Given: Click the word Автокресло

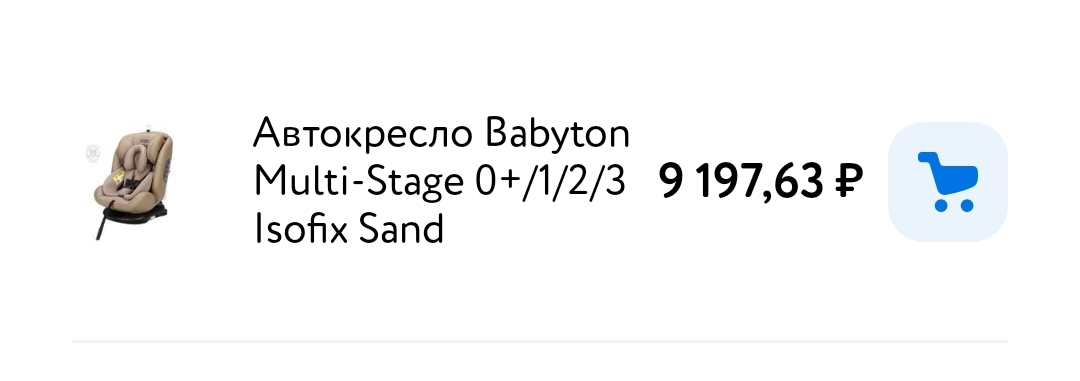Looking at the screenshot, I should [x=363, y=133].
